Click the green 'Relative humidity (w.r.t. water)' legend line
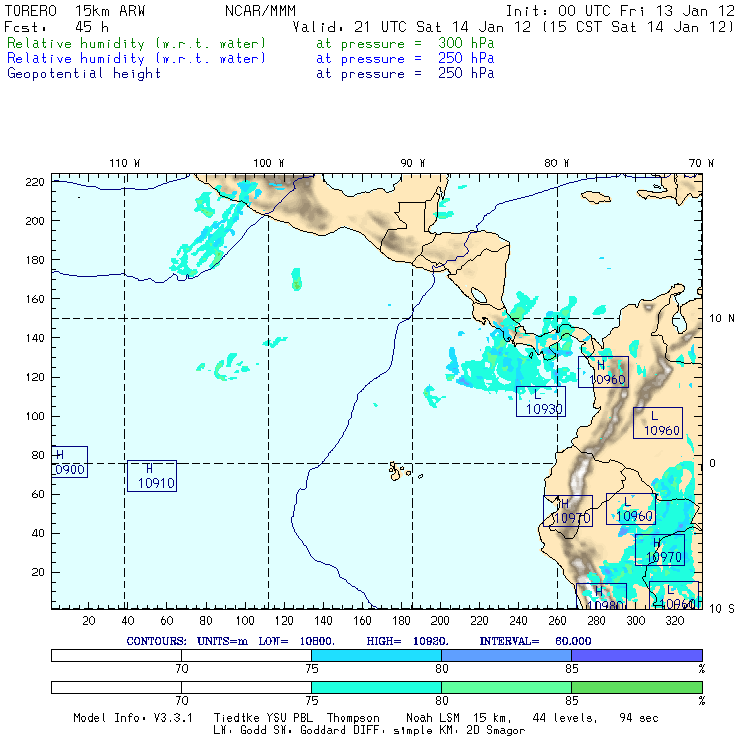Screen dimensions: 740x740 136,43
